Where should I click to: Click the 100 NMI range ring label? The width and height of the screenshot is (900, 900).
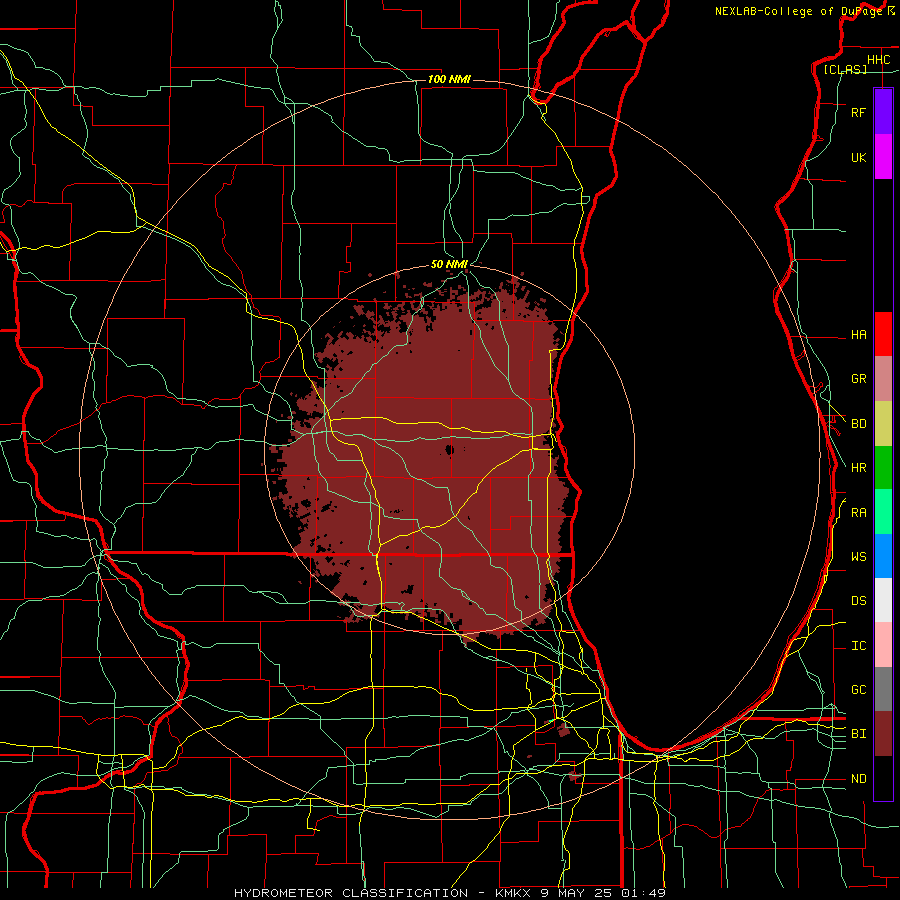pyautogui.click(x=449, y=79)
